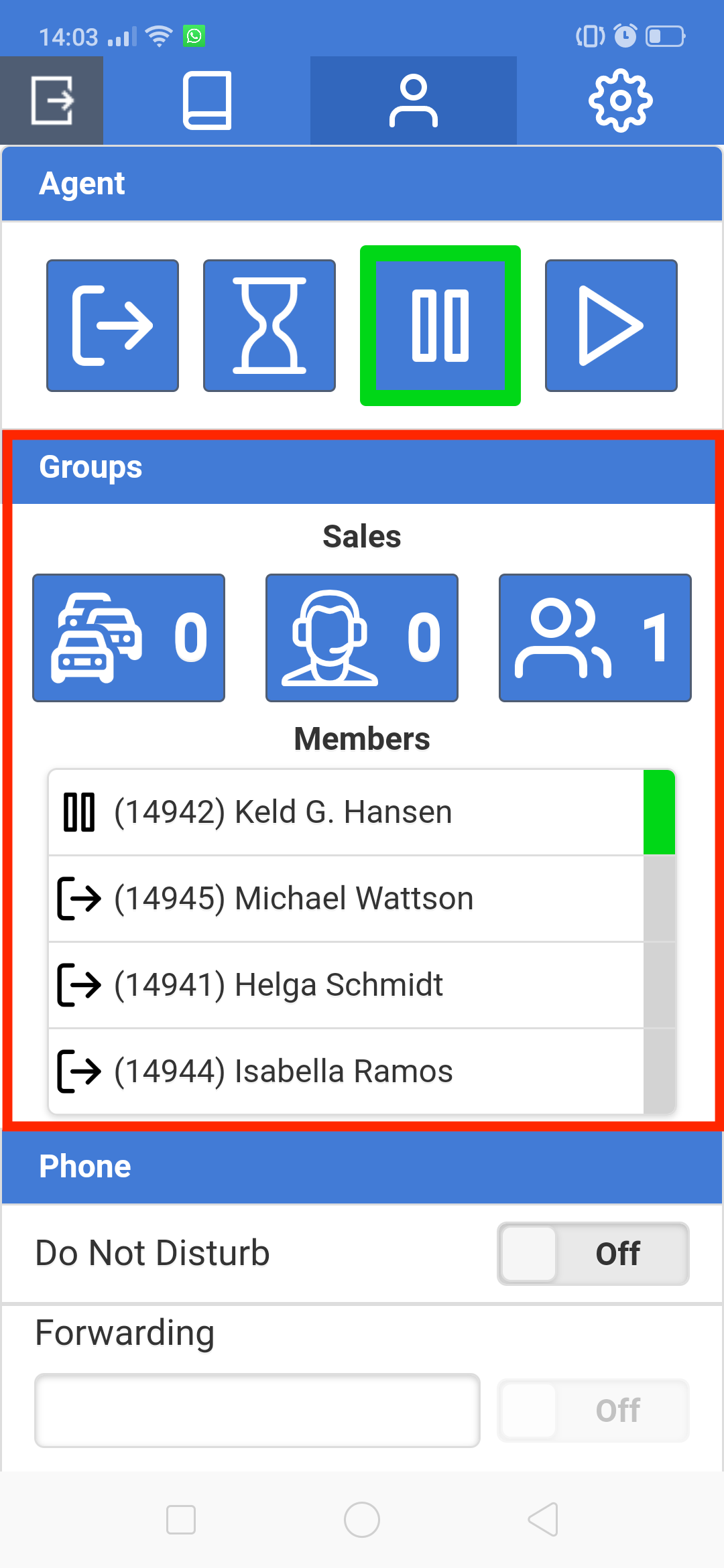The width and height of the screenshot is (724, 1568).
Task: Select member Isabella Ramos
Action: tap(346, 1071)
